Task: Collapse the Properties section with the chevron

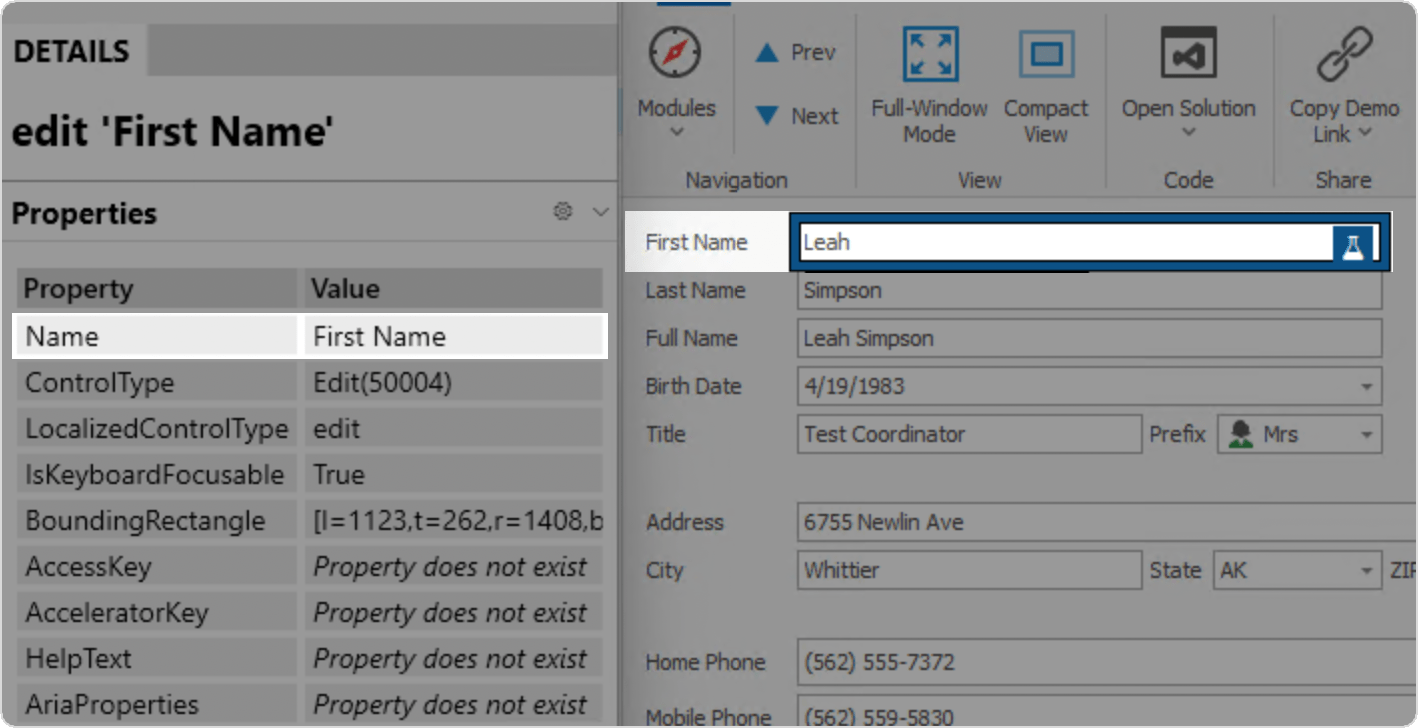Action: (599, 212)
